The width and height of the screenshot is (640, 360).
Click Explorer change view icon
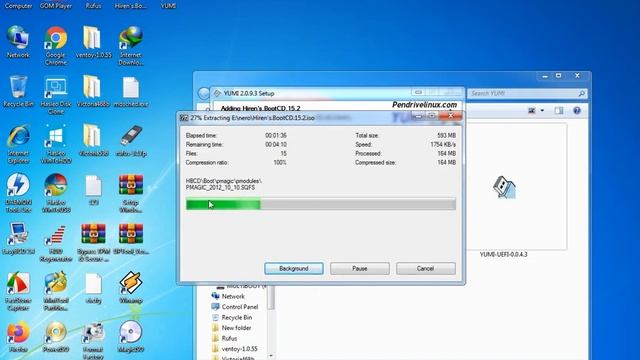click(531, 111)
